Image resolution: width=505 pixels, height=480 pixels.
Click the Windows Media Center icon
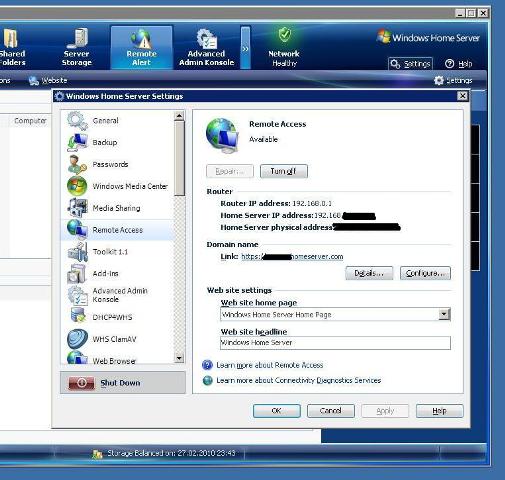pyautogui.click(x=77, y=186)
